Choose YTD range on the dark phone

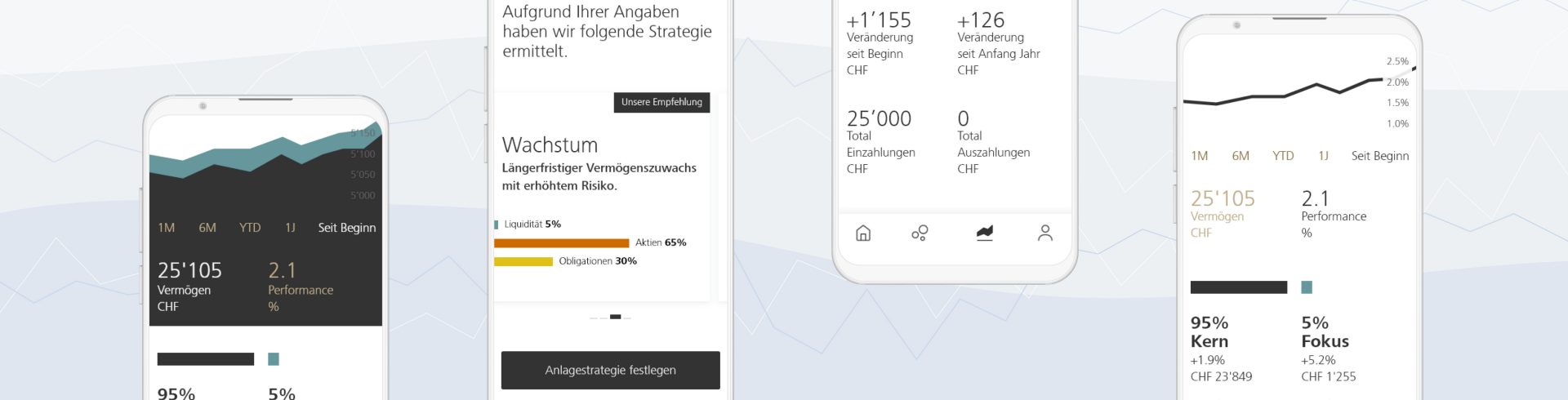click(x=250, y=228)
